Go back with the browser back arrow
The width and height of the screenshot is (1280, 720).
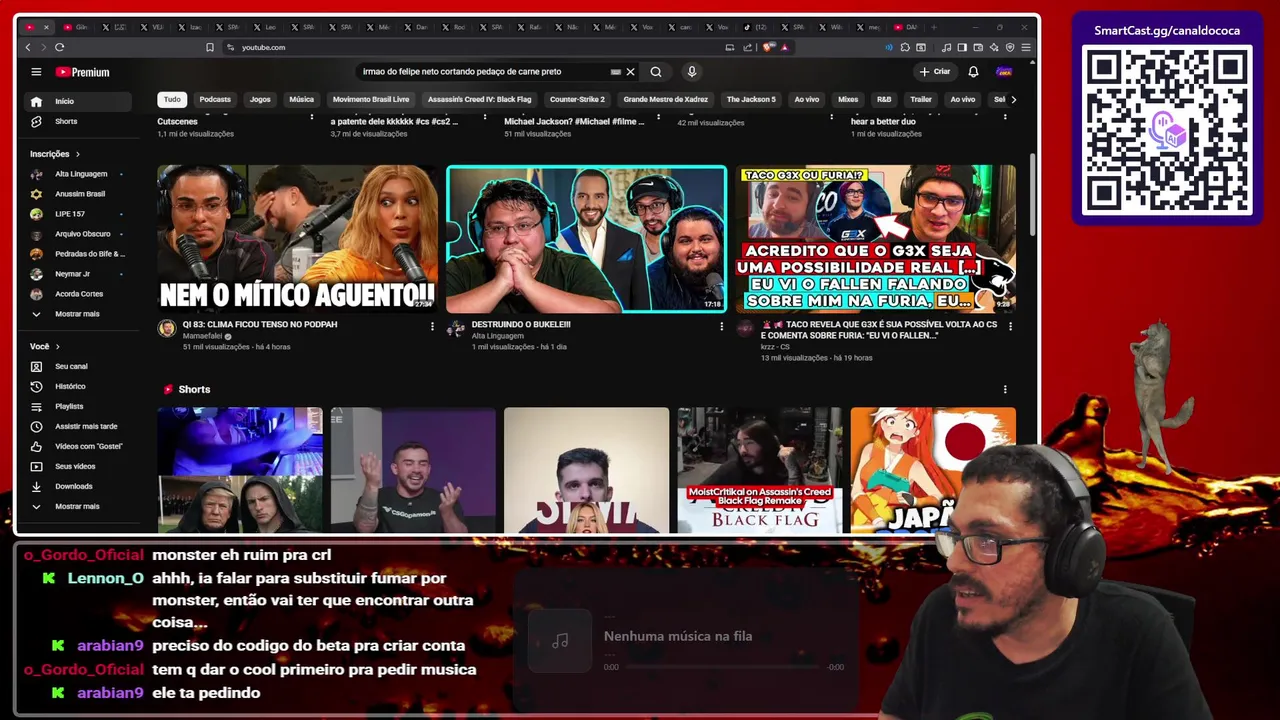[28, 47]
